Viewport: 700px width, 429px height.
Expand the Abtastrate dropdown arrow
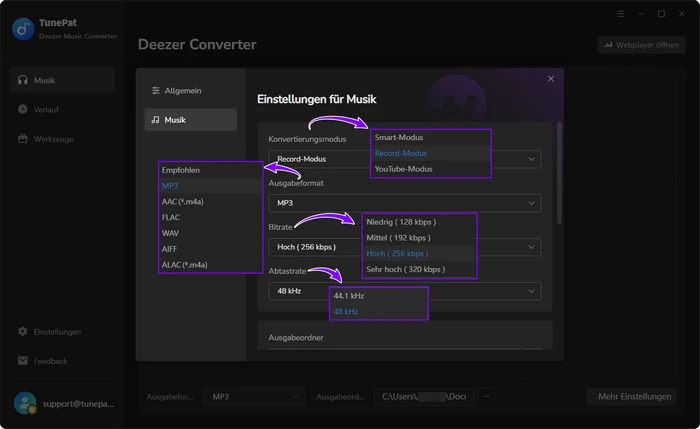point(531,291)
